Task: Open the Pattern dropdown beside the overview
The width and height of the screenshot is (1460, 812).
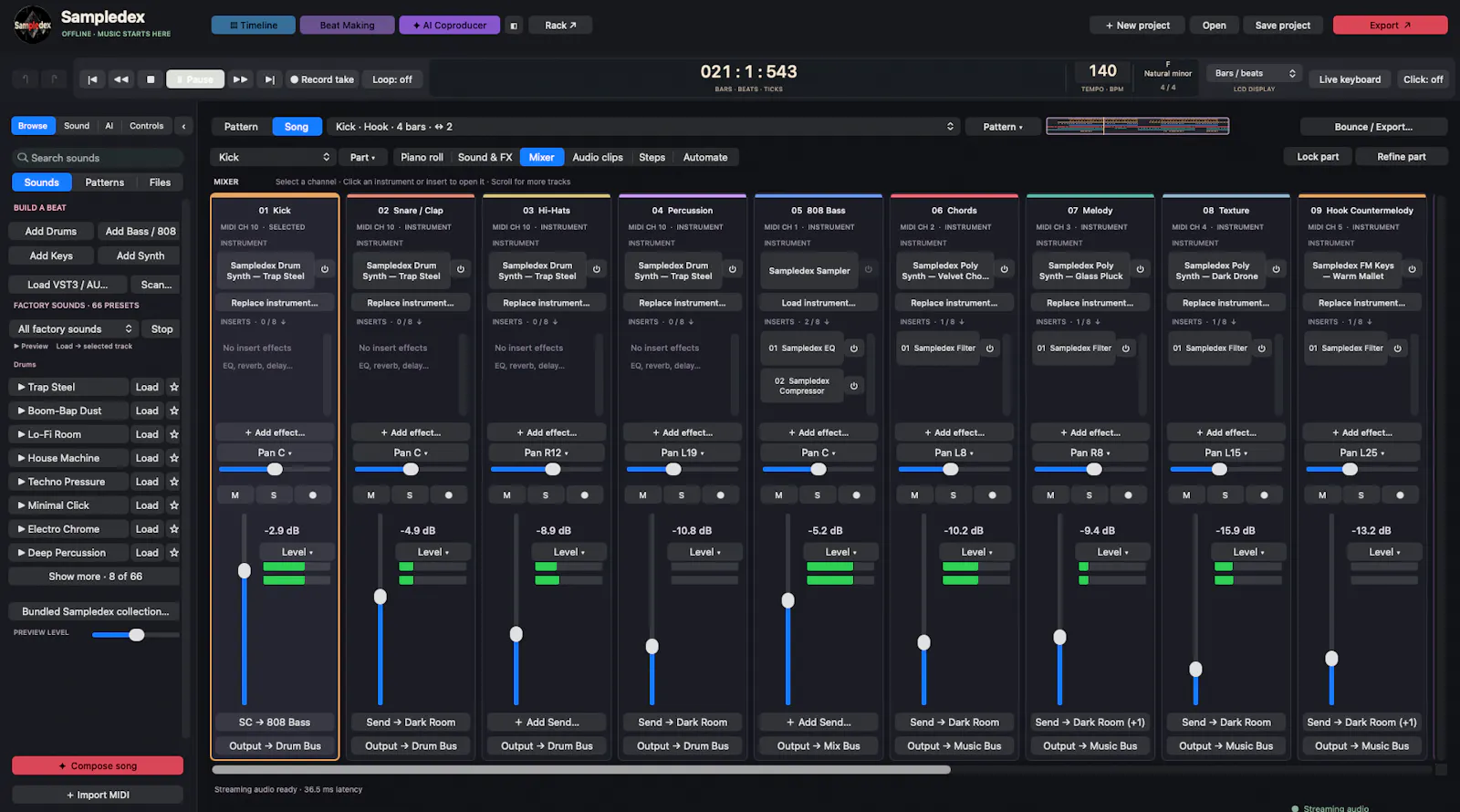Action: tap(1003, 127)
